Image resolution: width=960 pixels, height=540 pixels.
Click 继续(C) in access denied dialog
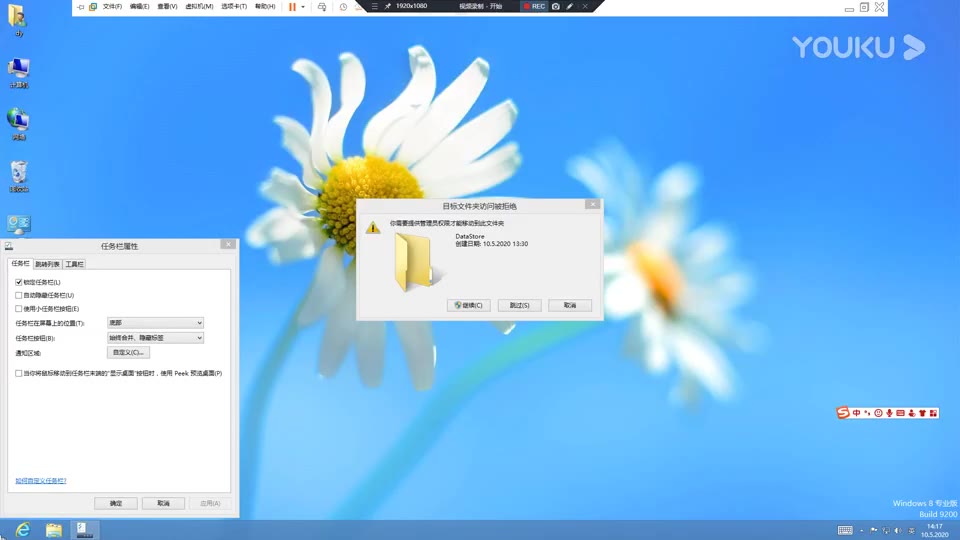click(468, 305)
